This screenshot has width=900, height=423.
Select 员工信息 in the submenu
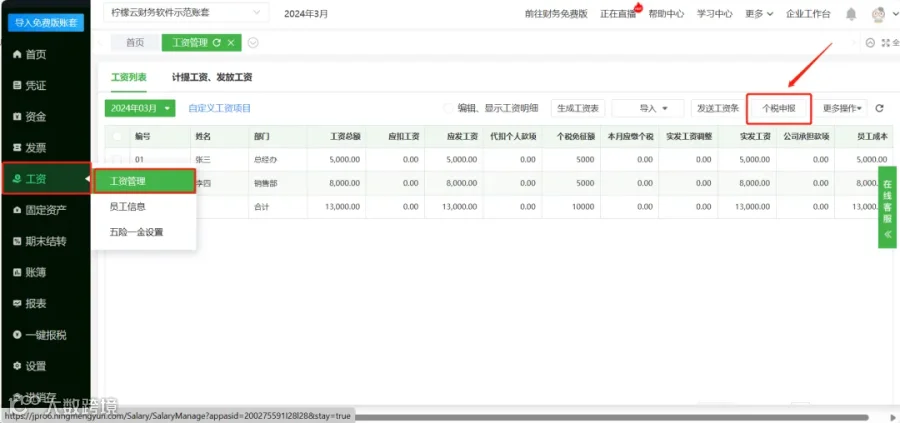coord(128,207)
